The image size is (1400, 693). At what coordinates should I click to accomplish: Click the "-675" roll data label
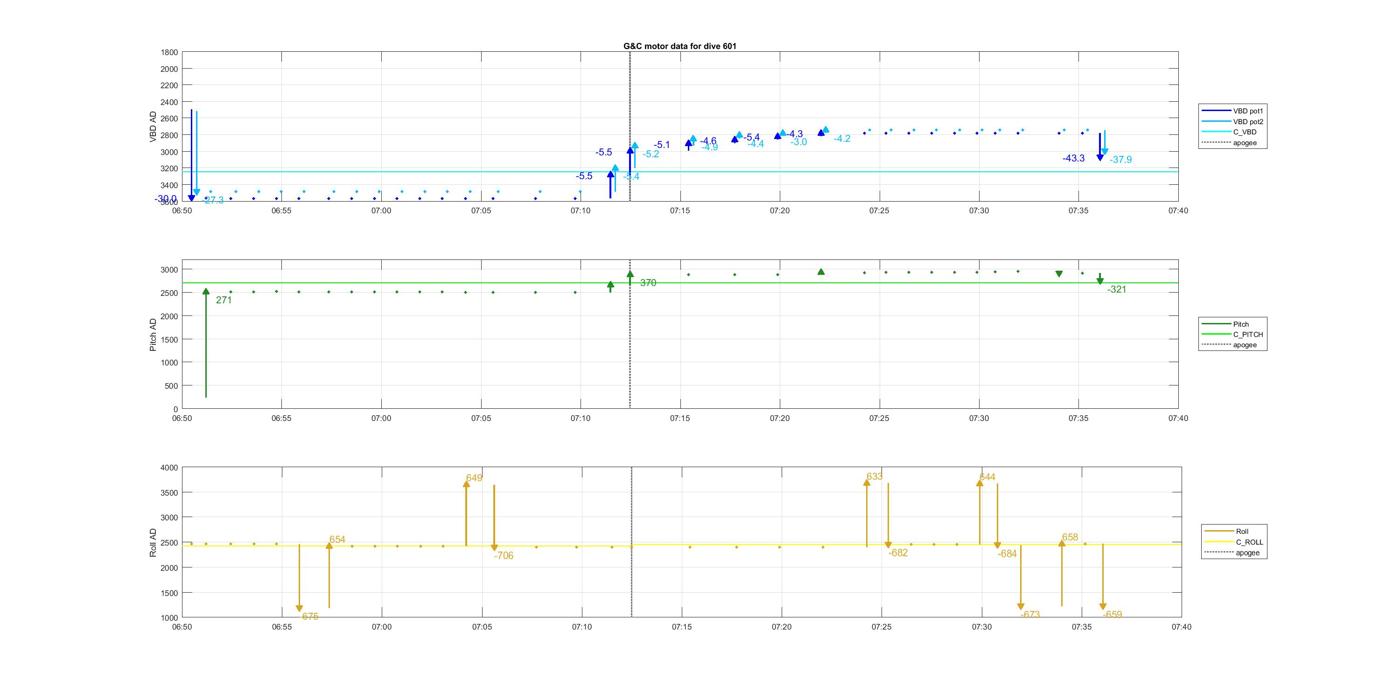pyautogui.click(x=308, y=617)
